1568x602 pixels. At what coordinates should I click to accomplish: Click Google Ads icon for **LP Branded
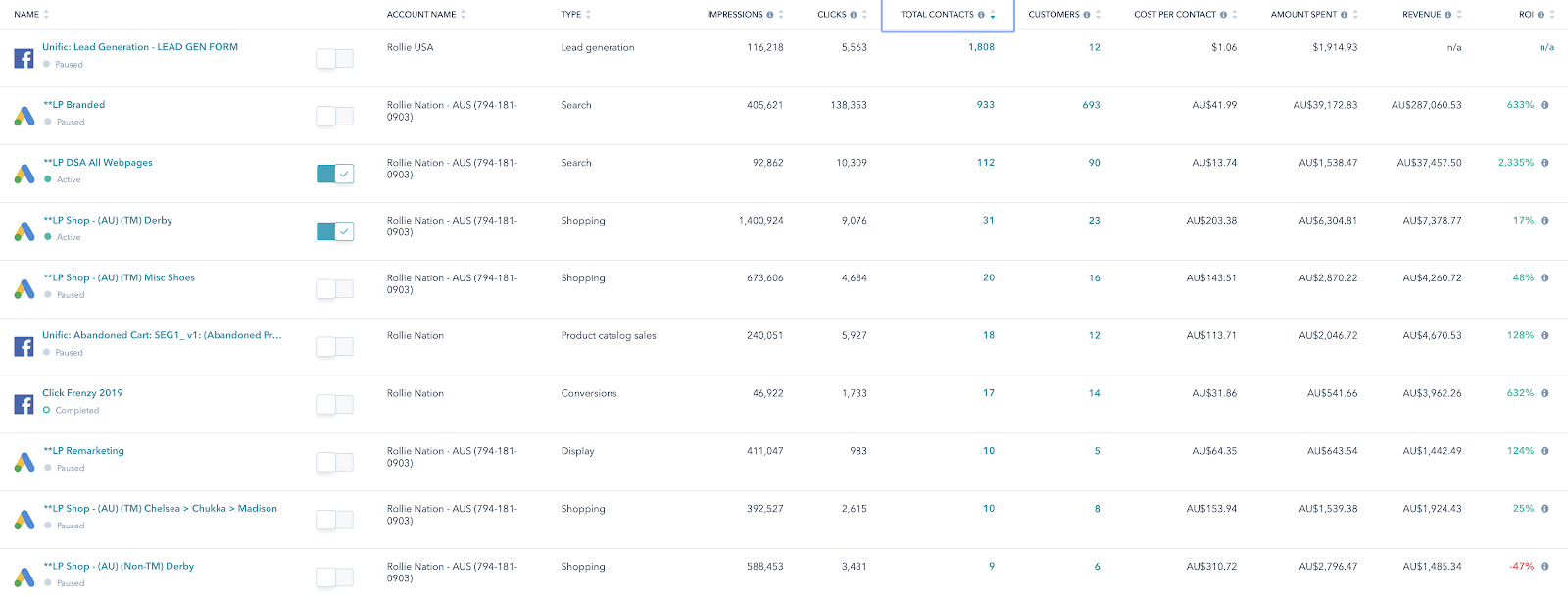(24, 116)
